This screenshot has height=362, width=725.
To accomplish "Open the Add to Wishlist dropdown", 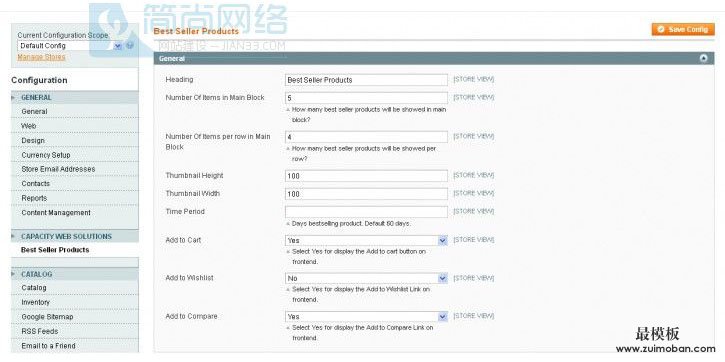I will [x=366, y=278].
